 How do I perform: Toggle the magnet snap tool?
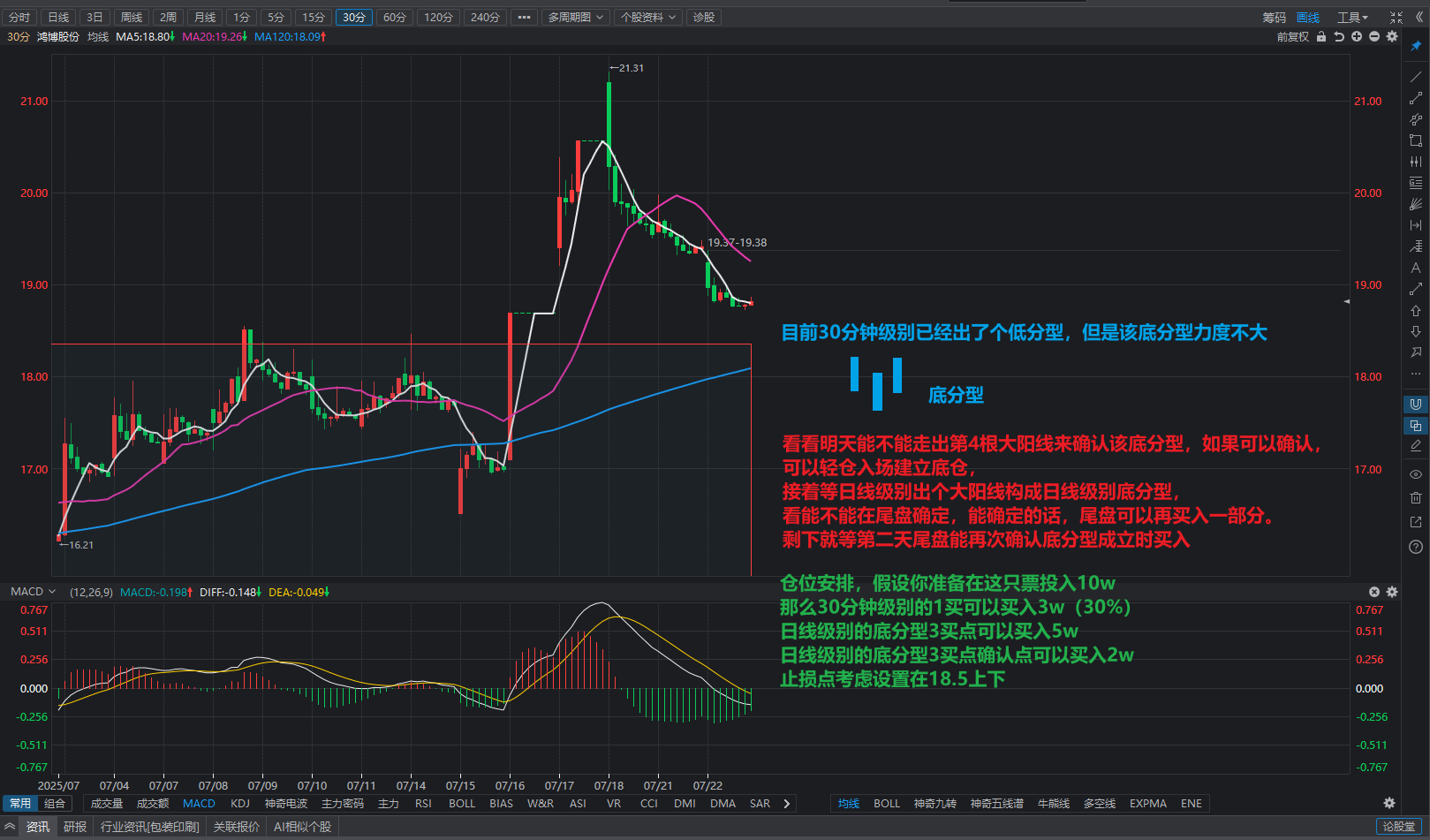(1416, 404)
